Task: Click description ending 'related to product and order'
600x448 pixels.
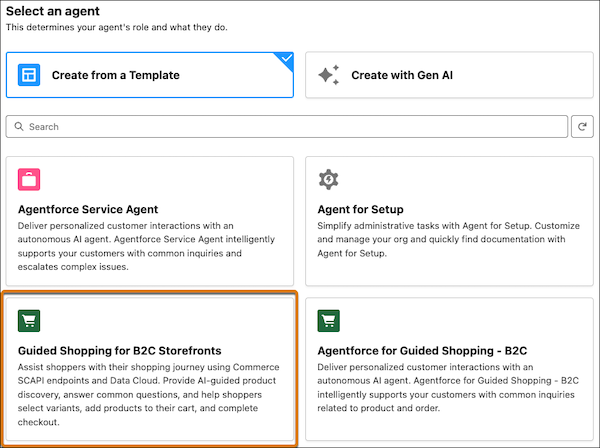Action: point(448,388)
